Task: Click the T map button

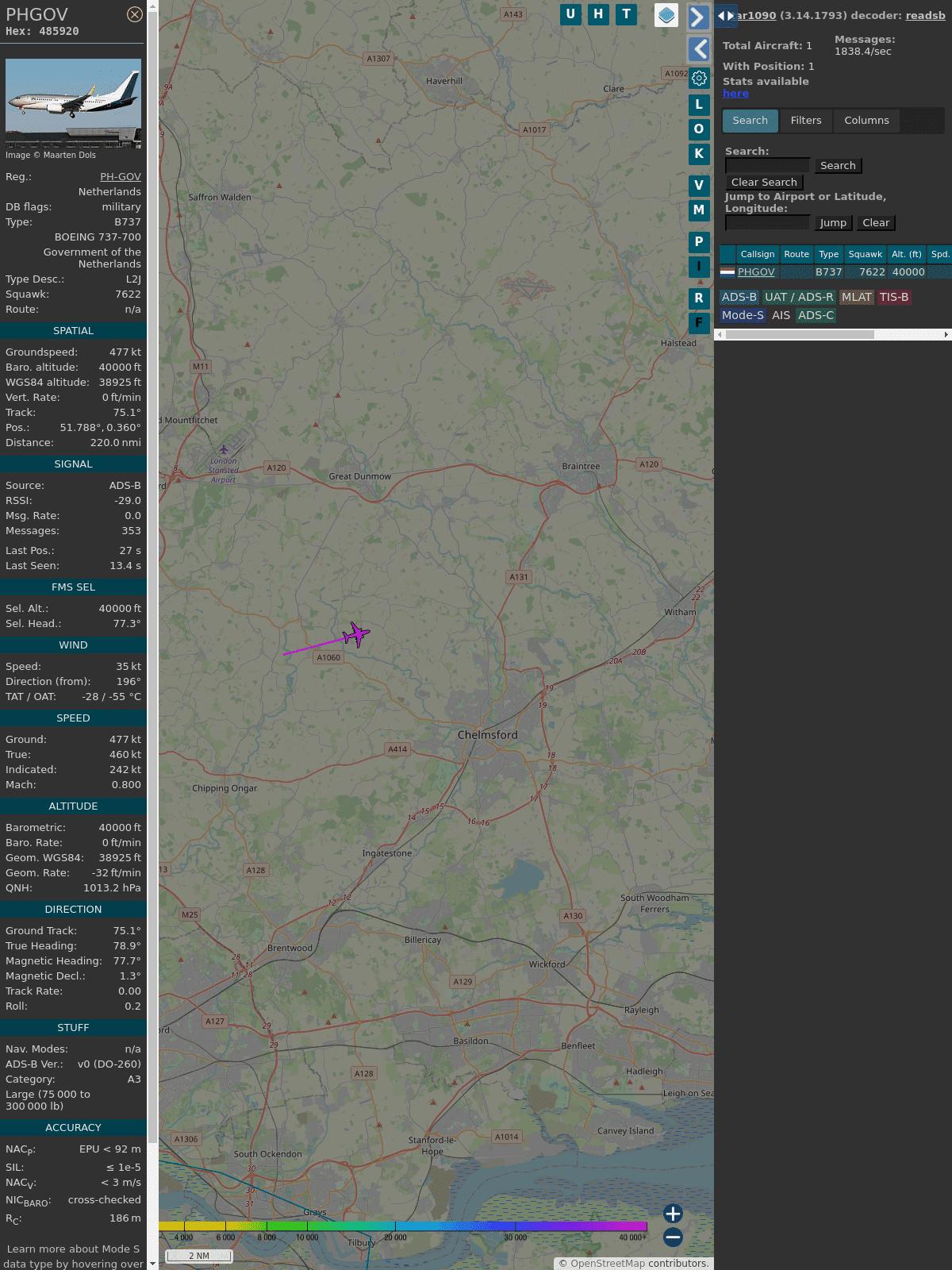Action: point(626,14)
